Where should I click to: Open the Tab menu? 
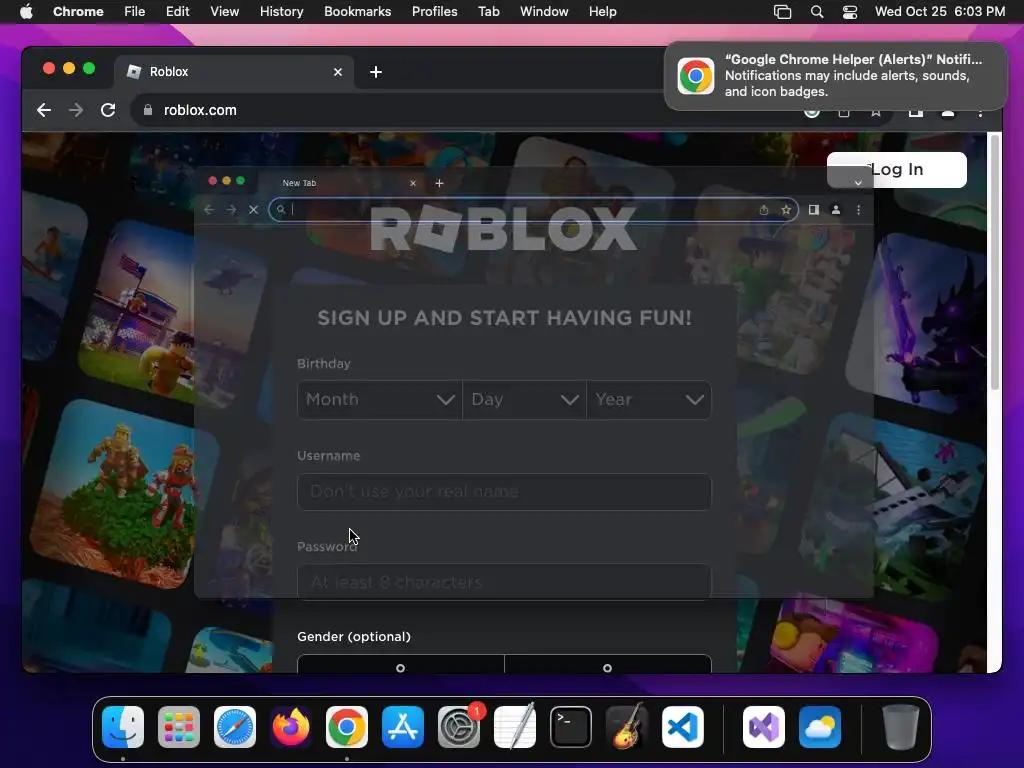click(x=488, y=12)
